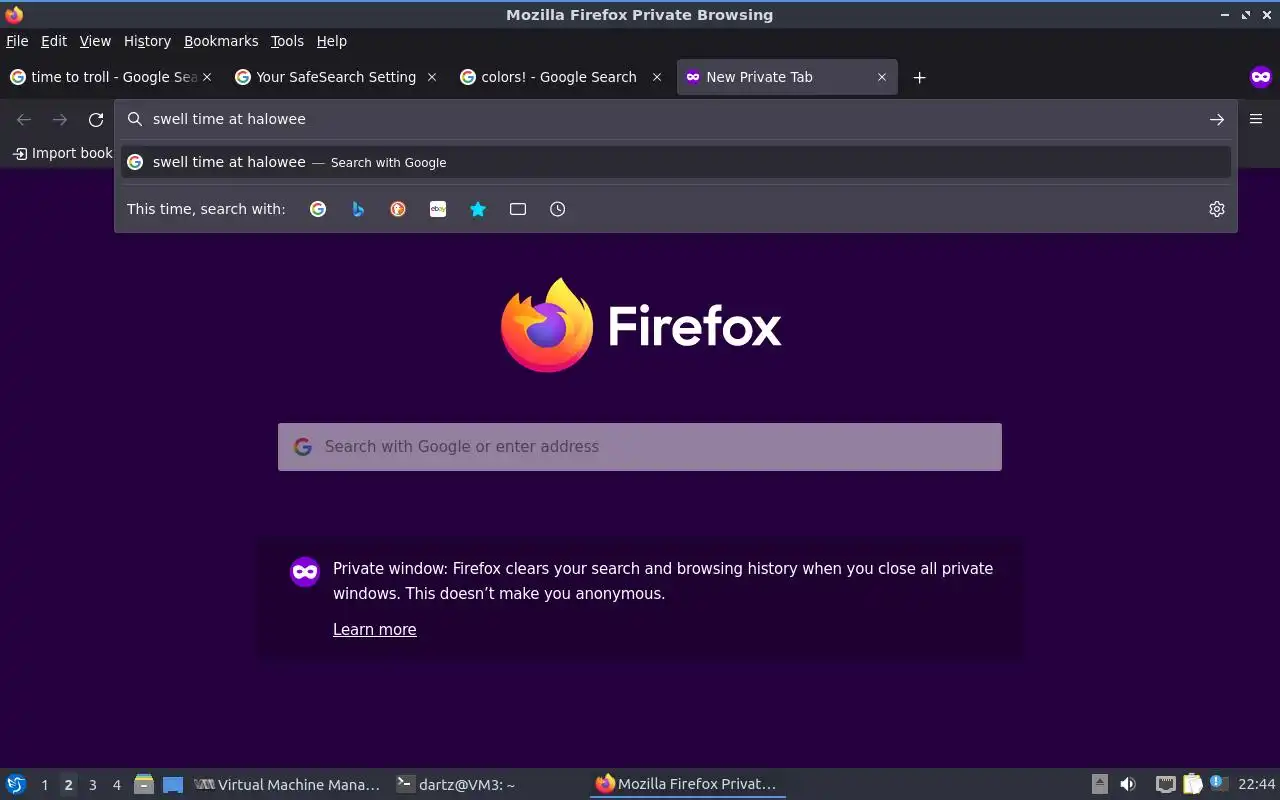Screen dimensions: 1280x800
Task: Open the View menu
Action: coord(95,41)
